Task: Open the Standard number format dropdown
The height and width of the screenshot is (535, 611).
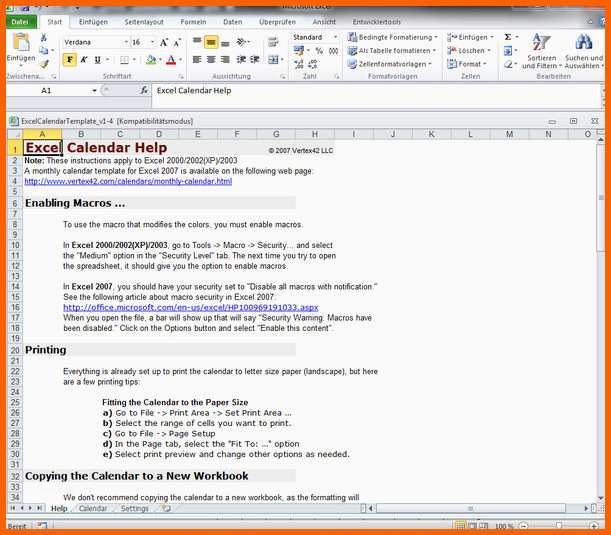Action: point(335,37)
